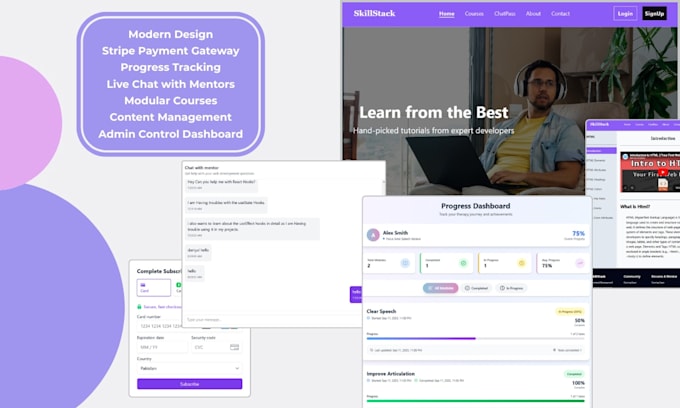
Task: Click the Progress Dashboard heading
Action: [476, 206]
